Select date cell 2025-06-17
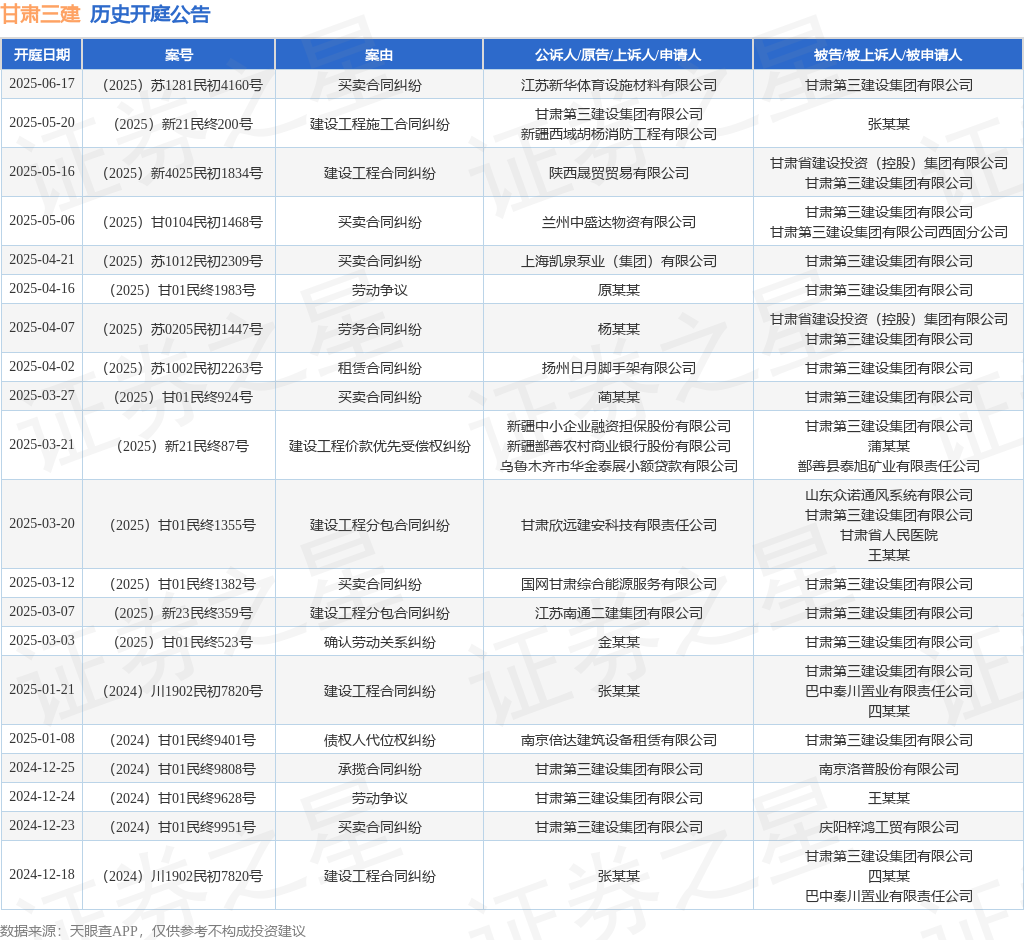This screenshot has height=940, width=1024. tap(42, 84)
